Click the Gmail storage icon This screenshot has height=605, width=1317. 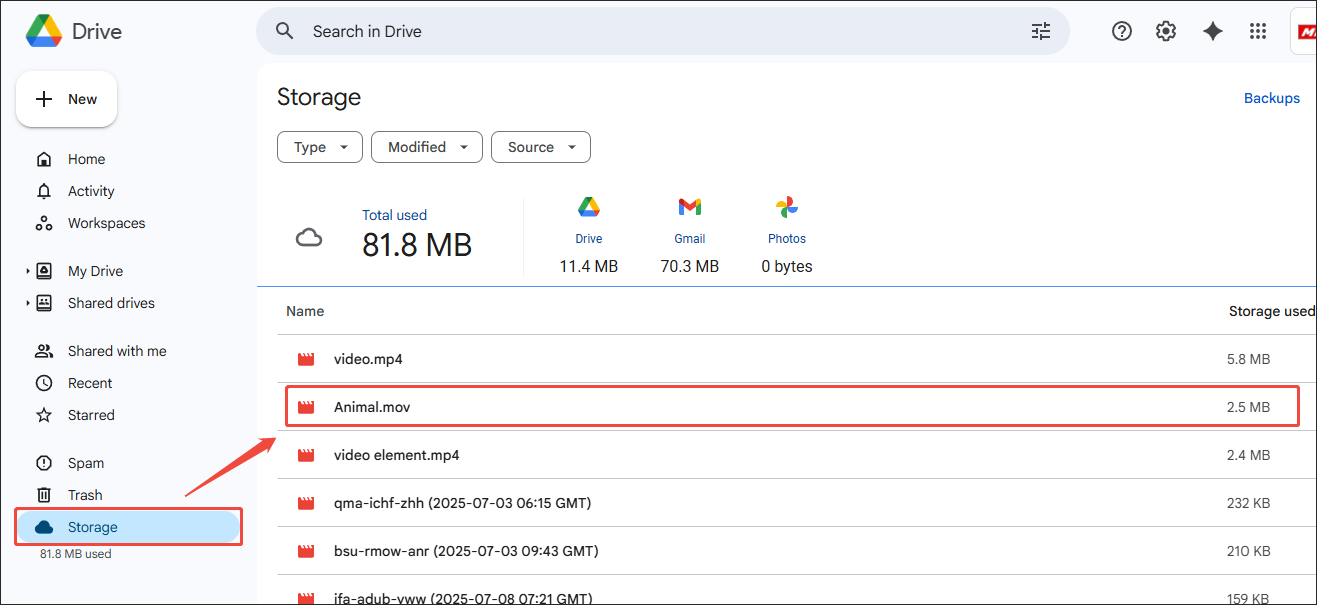(689, 207)
